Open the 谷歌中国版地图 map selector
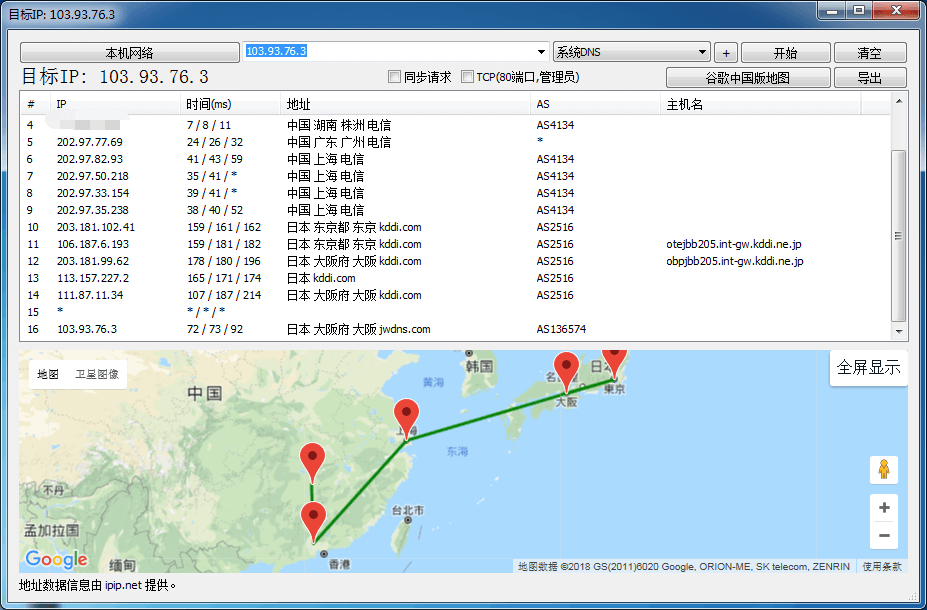 [748, 78]
